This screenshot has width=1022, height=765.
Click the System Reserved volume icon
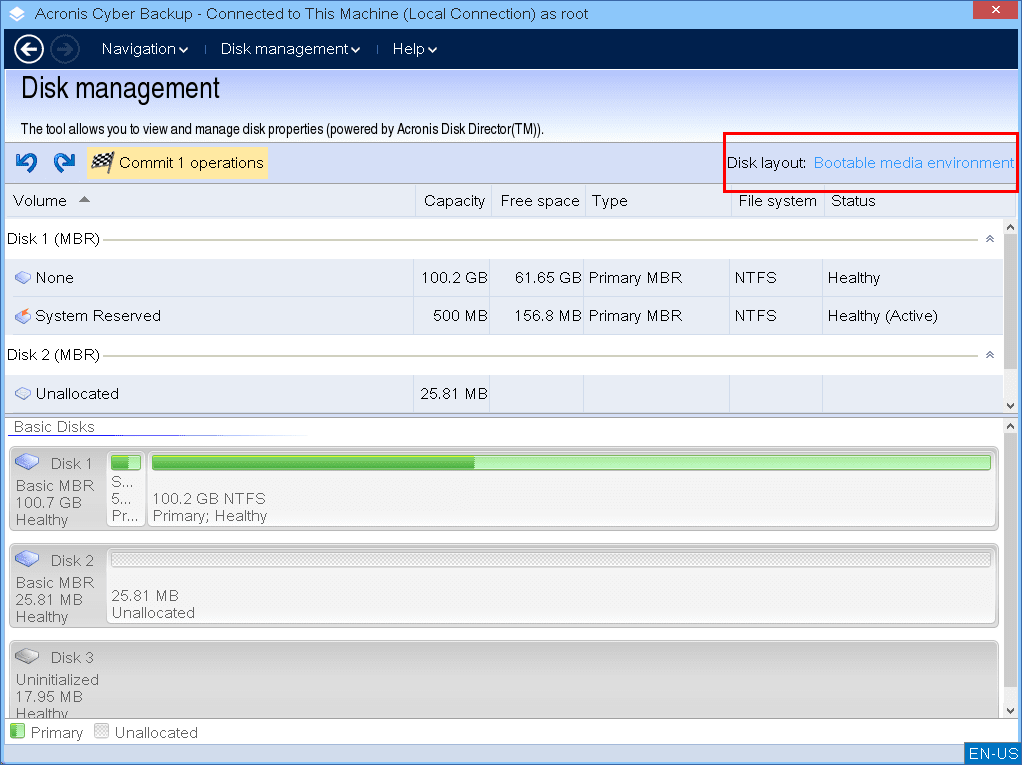click(23, 316)
